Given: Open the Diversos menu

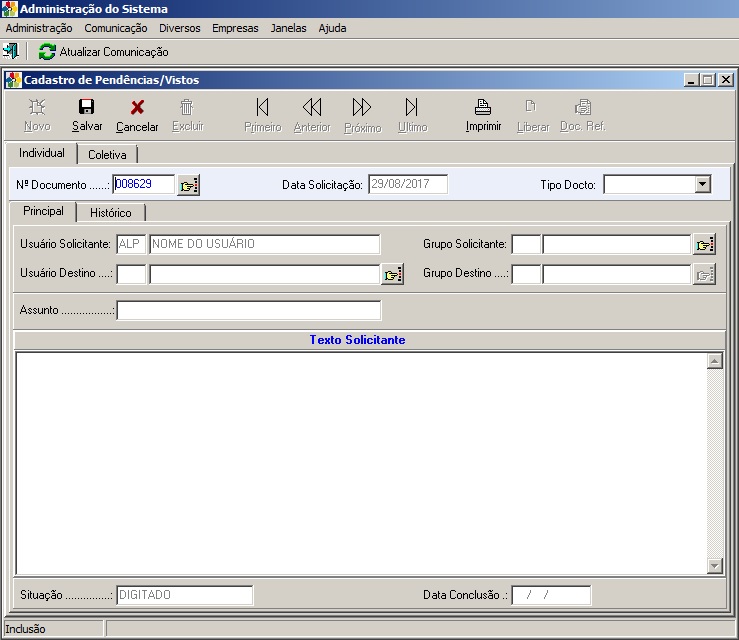Looking at the screenshot, I should pos(180,28).
